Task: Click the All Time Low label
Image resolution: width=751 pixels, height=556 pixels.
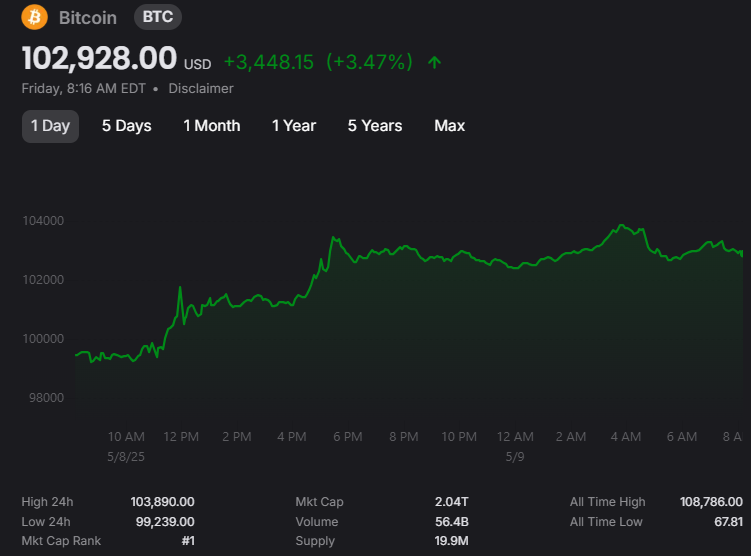Action: [606, 522]
